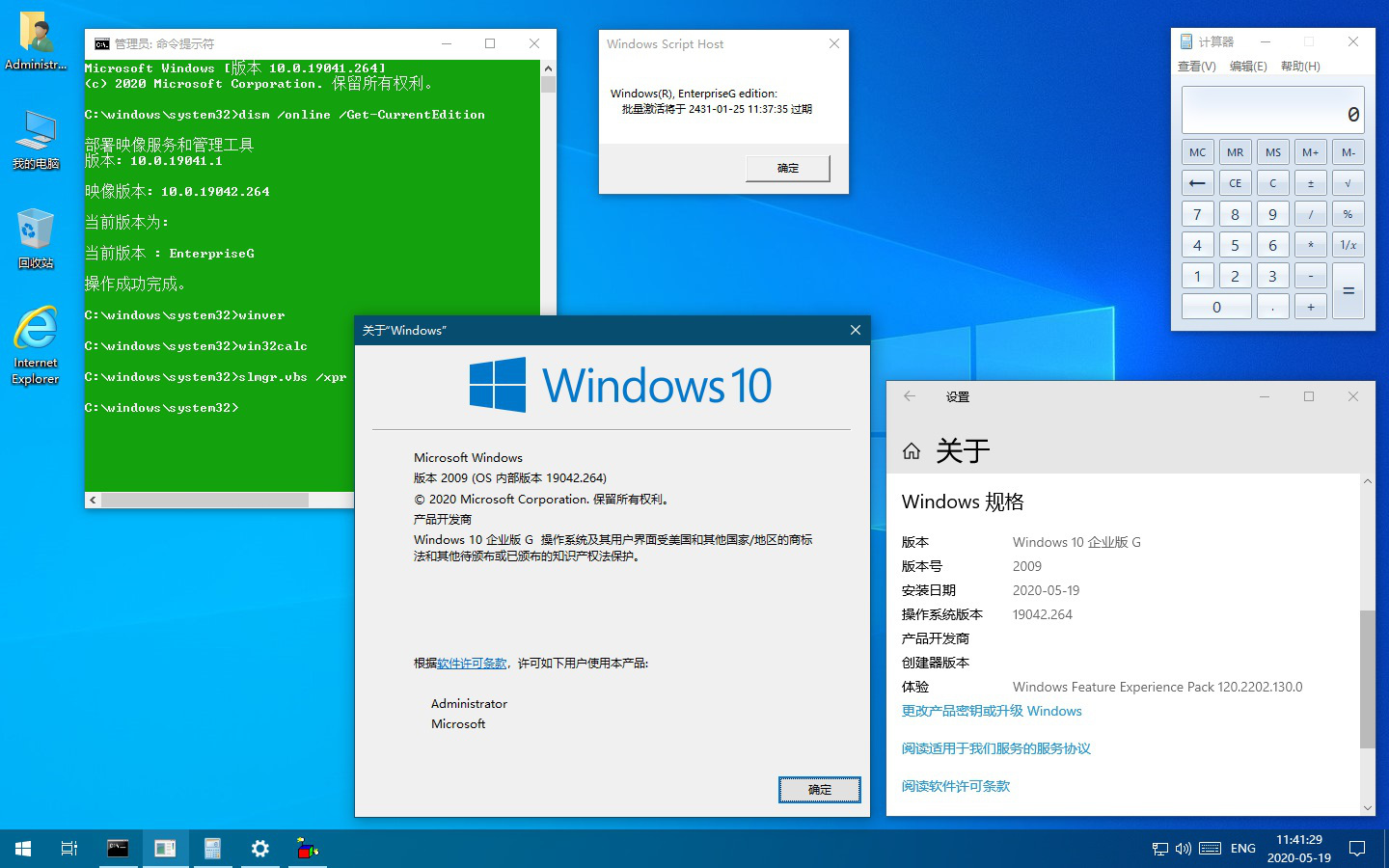Open the calculator Help menu

pyautogui.click(x=1300, y=67)
